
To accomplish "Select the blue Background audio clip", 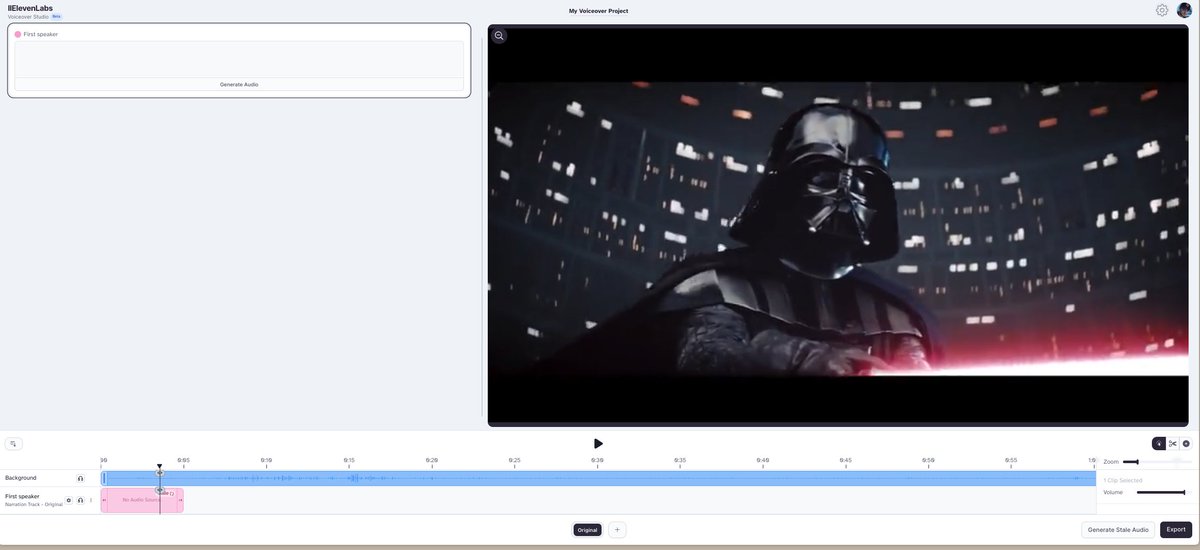I will (599, 478).
